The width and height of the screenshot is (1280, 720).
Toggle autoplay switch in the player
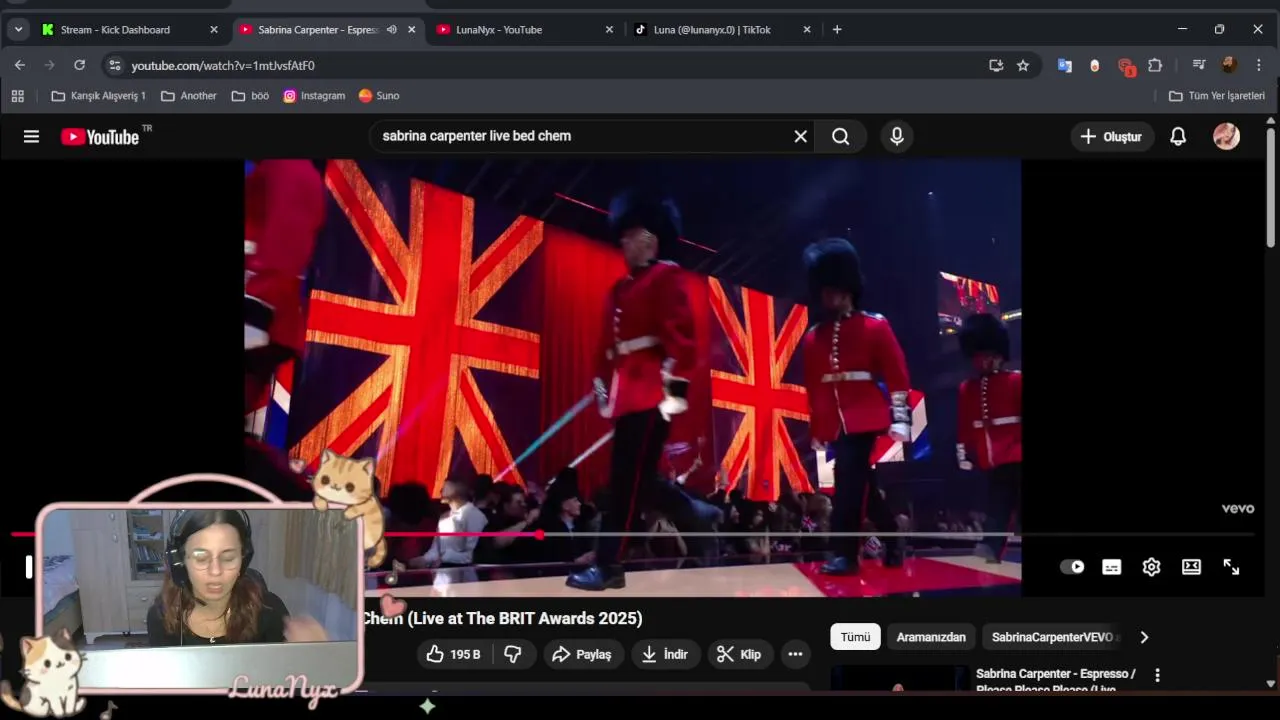pyautogui.click(x=1072, y=567)
